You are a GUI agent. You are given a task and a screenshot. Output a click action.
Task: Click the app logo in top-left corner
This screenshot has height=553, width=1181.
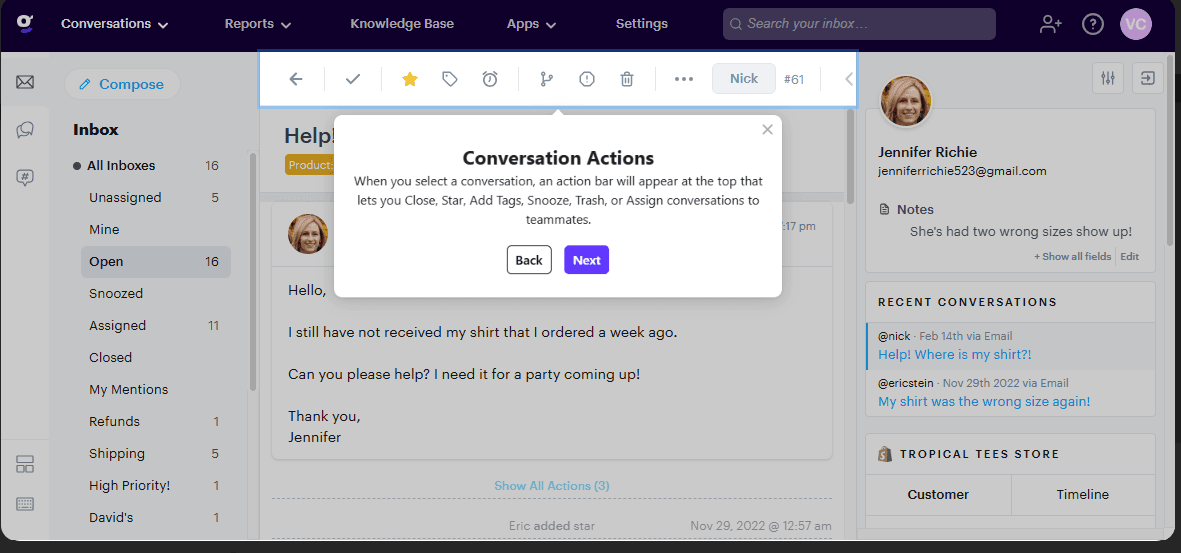24,24
